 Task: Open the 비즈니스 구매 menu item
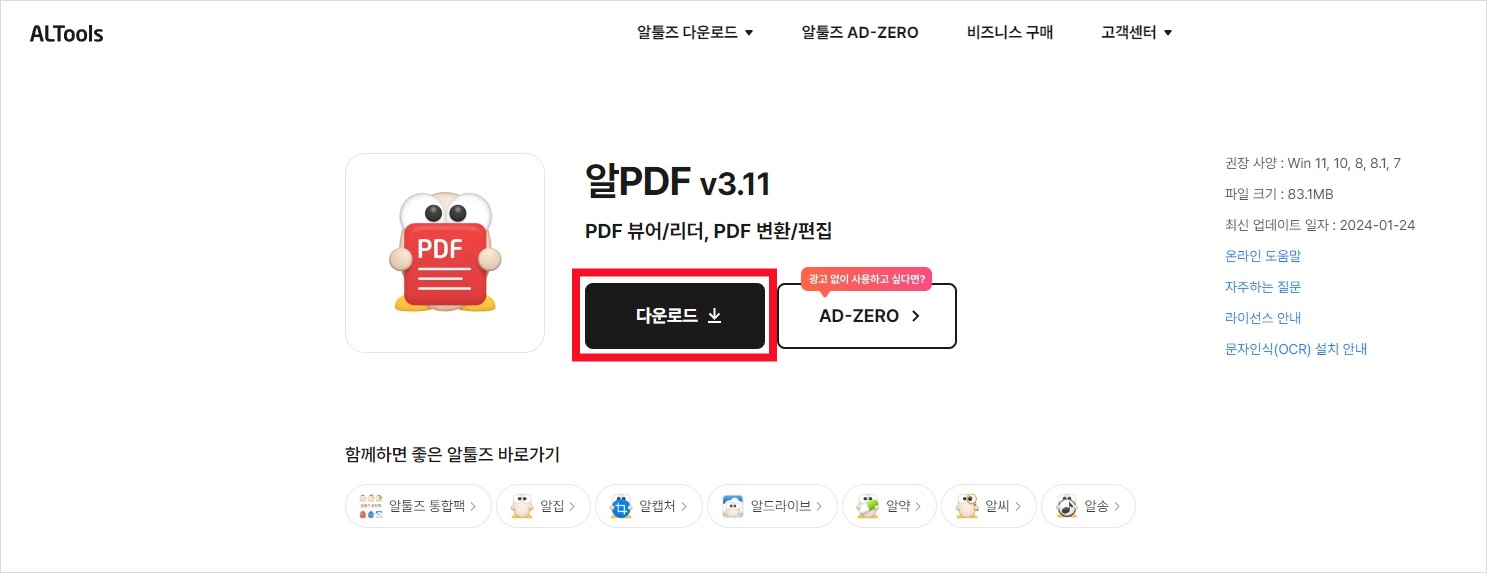[x=1010, y=33]
